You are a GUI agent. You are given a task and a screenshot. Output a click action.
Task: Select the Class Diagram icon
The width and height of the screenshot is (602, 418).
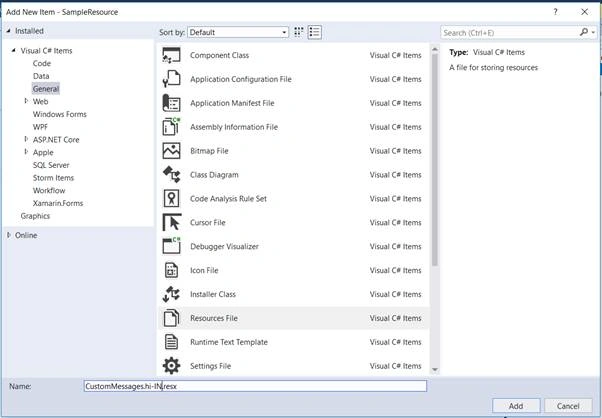171,175
